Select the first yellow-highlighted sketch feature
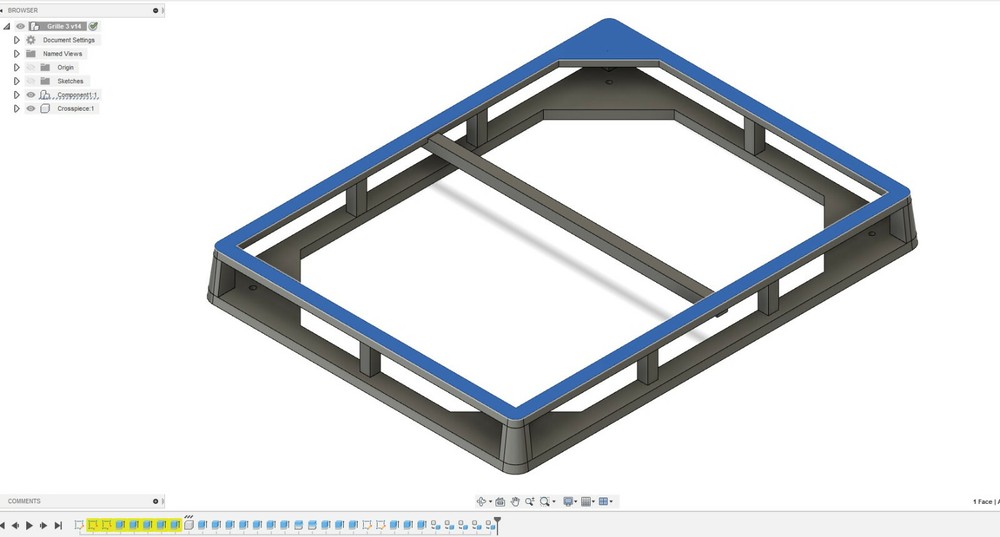Viewport: 1000px width, 537px height. point(92,525)
